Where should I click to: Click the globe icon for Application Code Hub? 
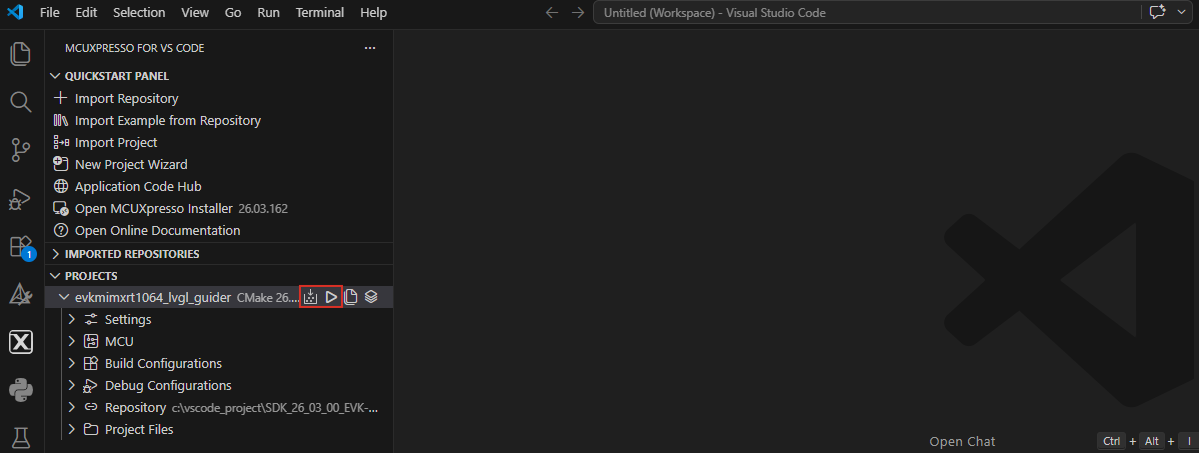point(61,187)
